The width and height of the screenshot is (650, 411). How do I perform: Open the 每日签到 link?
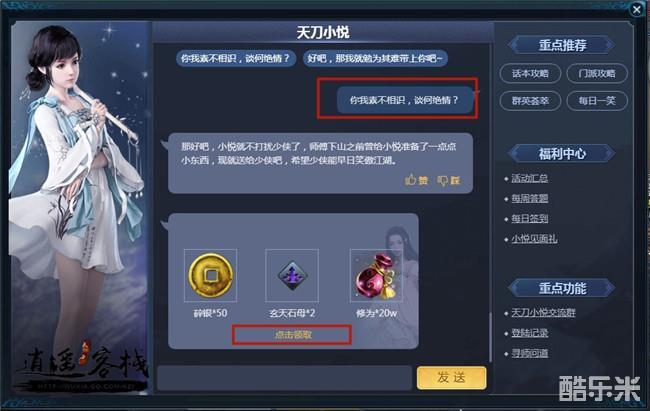coord(529,219)
